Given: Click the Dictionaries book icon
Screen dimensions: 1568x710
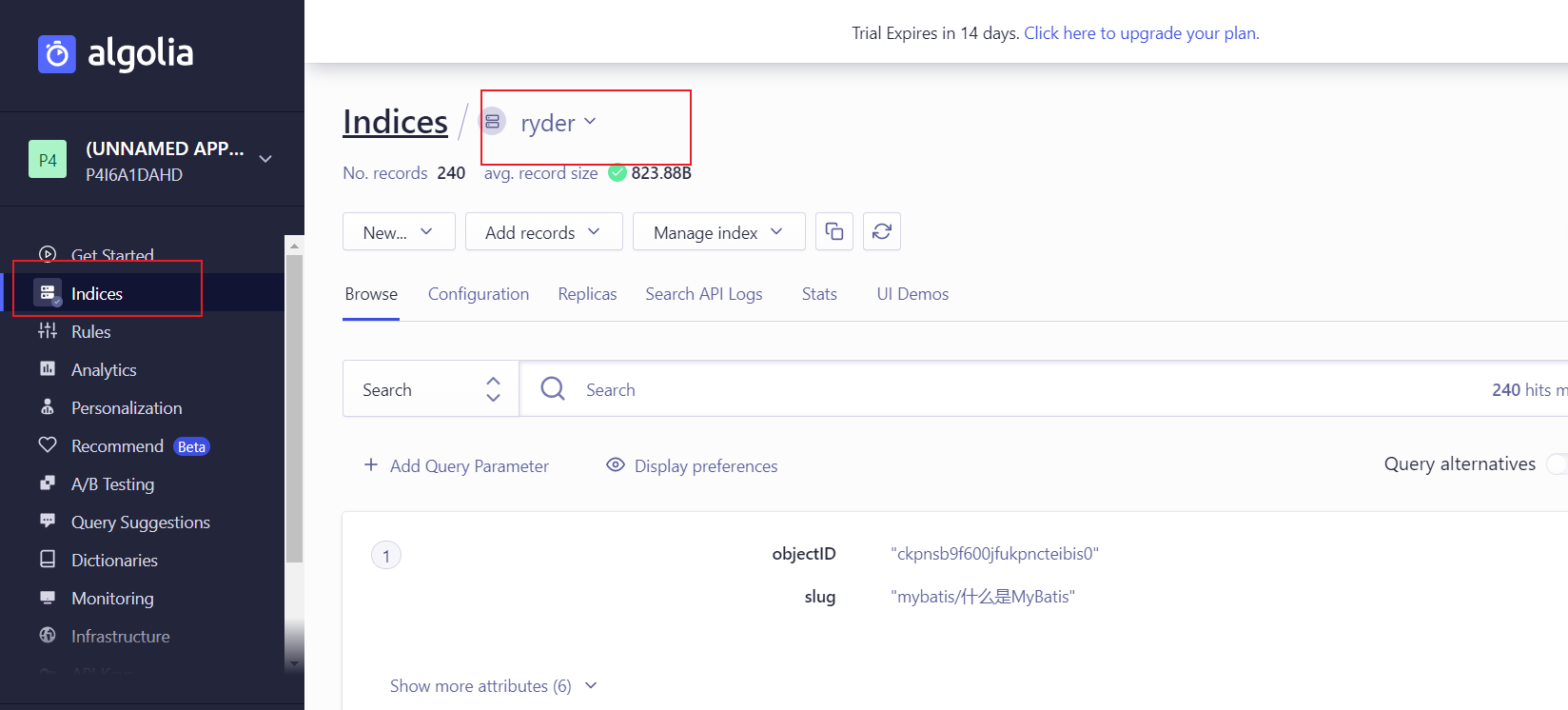Looking at the screenshot, I should (48, 559).
